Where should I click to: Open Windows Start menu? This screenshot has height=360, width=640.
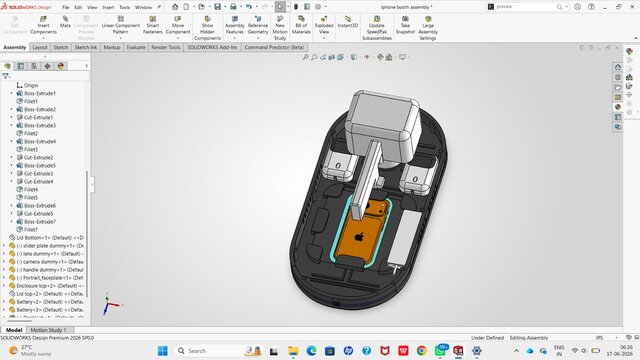pos(162,351)
